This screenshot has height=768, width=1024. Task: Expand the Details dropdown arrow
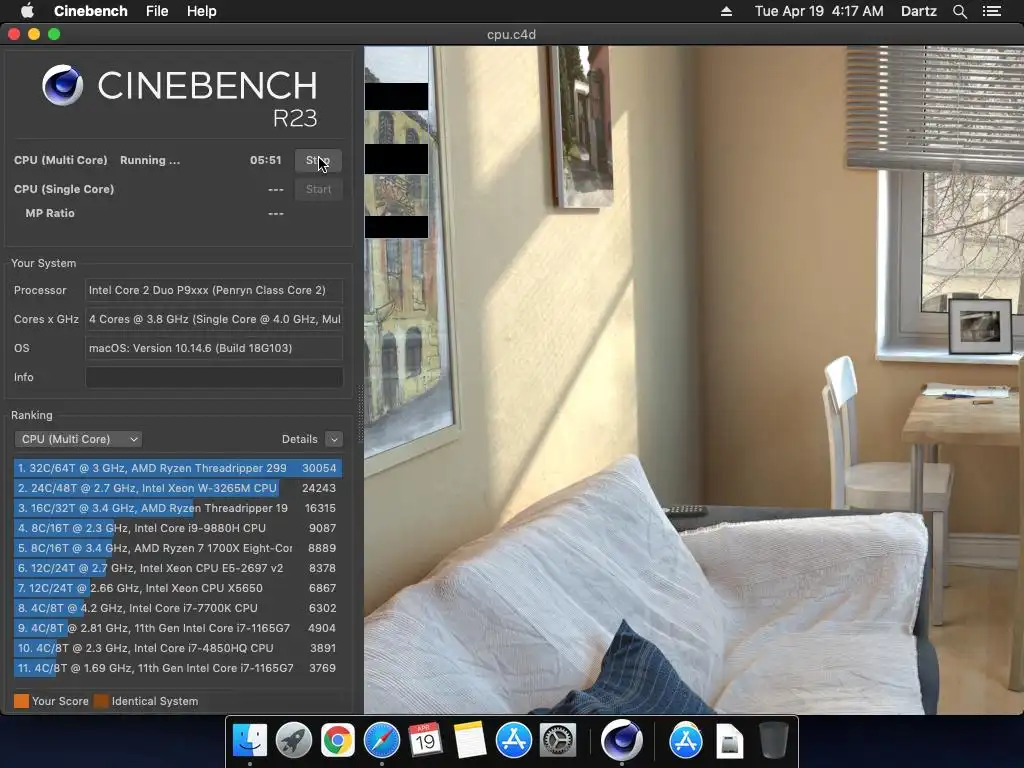[x=334, y=439]
